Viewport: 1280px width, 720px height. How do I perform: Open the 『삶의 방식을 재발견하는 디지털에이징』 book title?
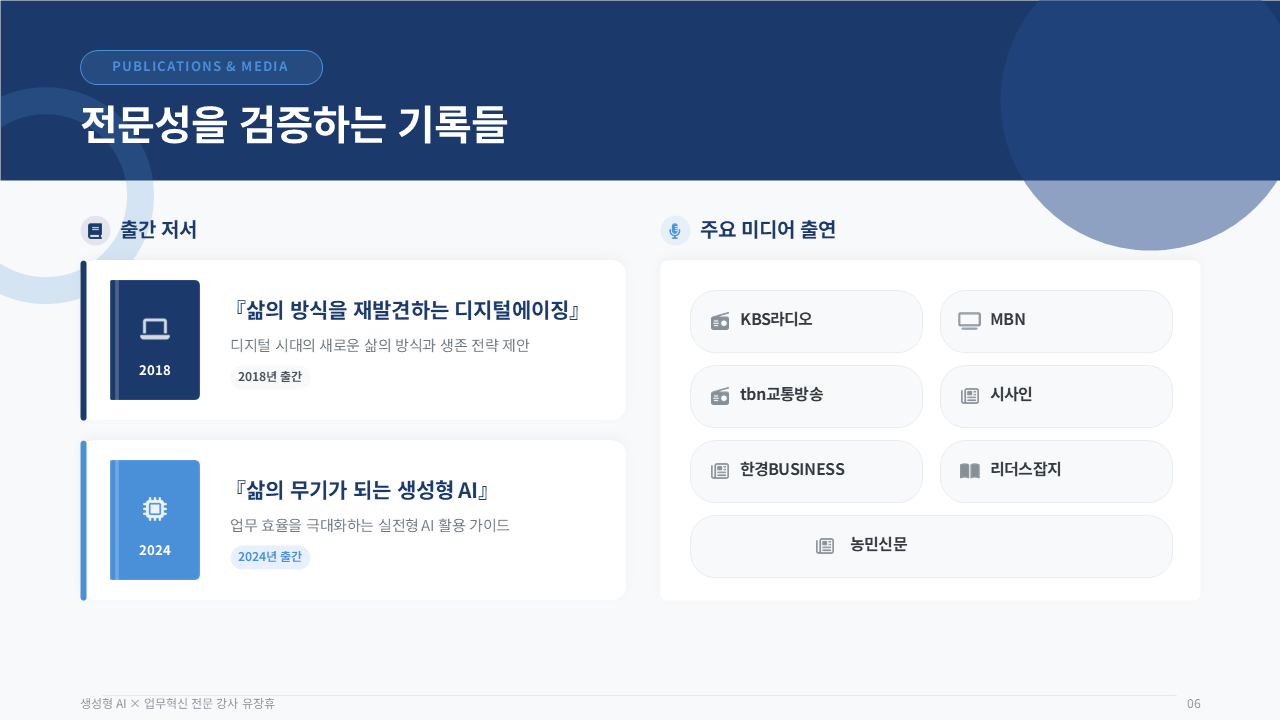tap(406, 310)
